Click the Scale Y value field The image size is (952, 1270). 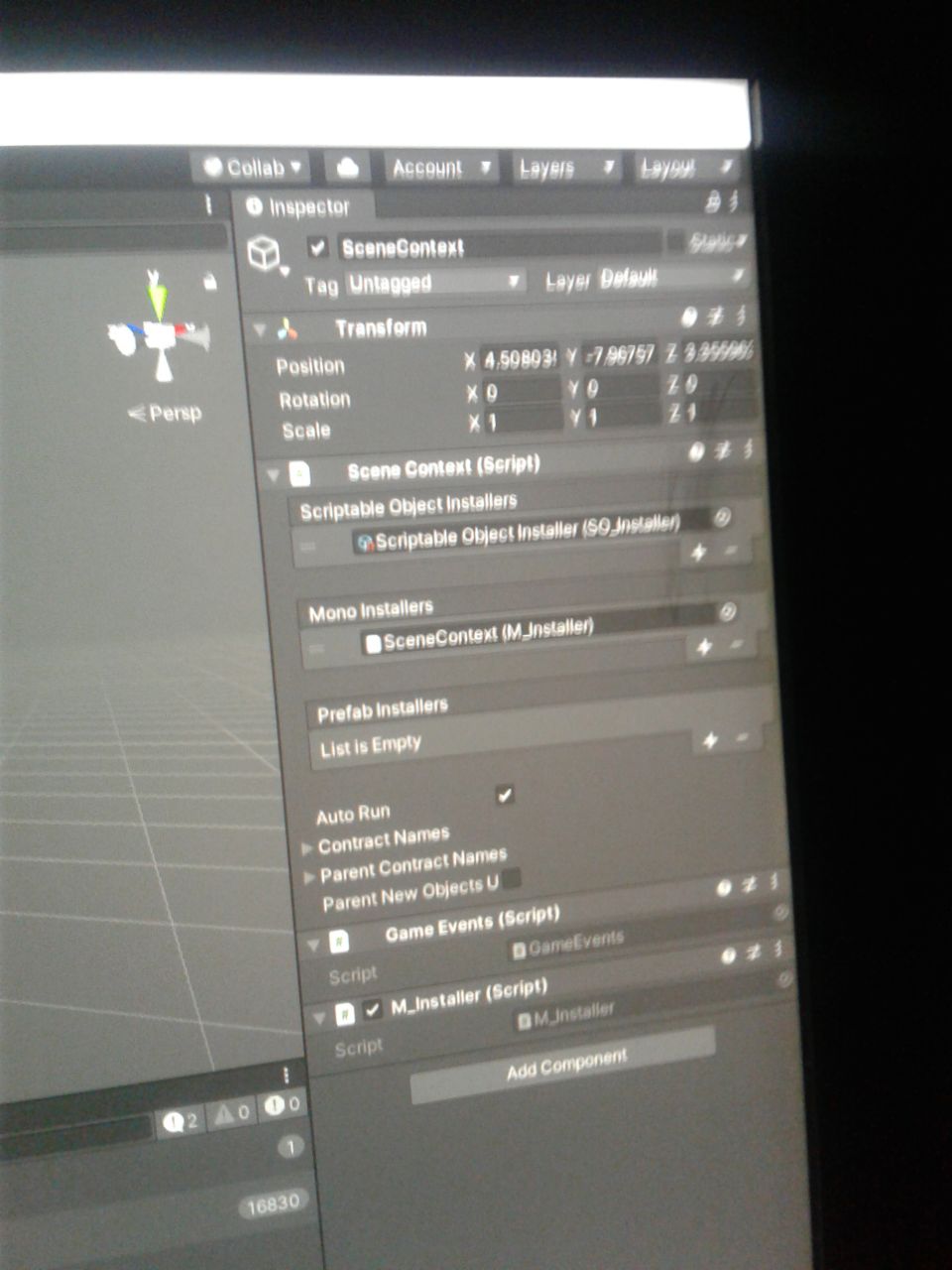pos(622,416)
